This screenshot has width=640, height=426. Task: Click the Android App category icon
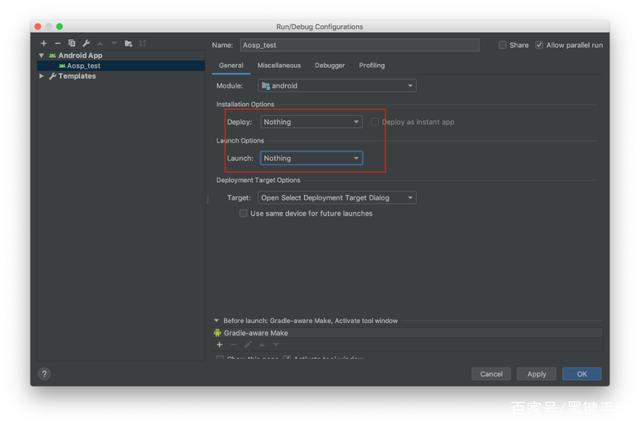tap(53, 55)
